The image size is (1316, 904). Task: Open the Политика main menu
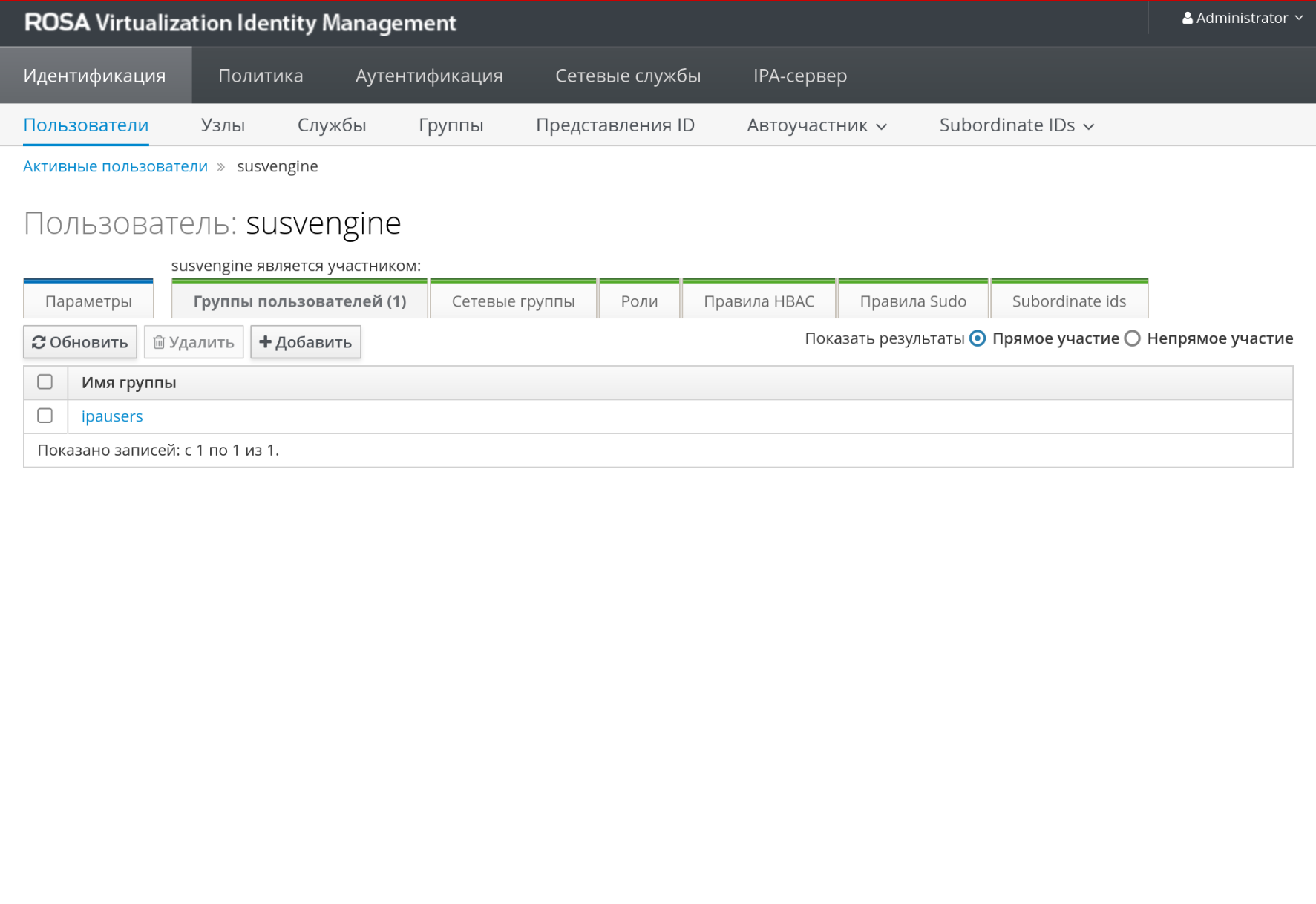[261, 76]
